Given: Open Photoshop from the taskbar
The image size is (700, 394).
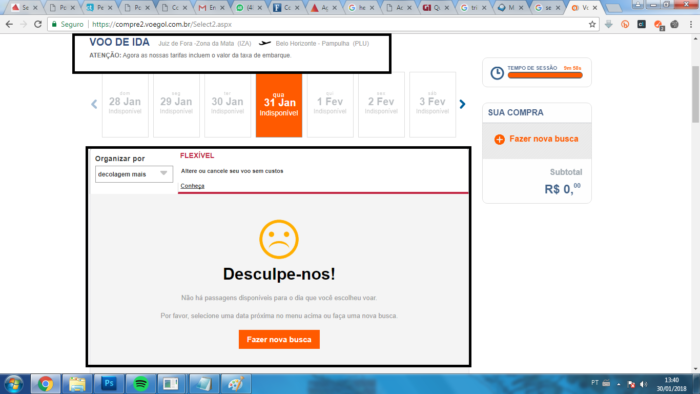Looking at the screenshot, I should click(108, 384).
